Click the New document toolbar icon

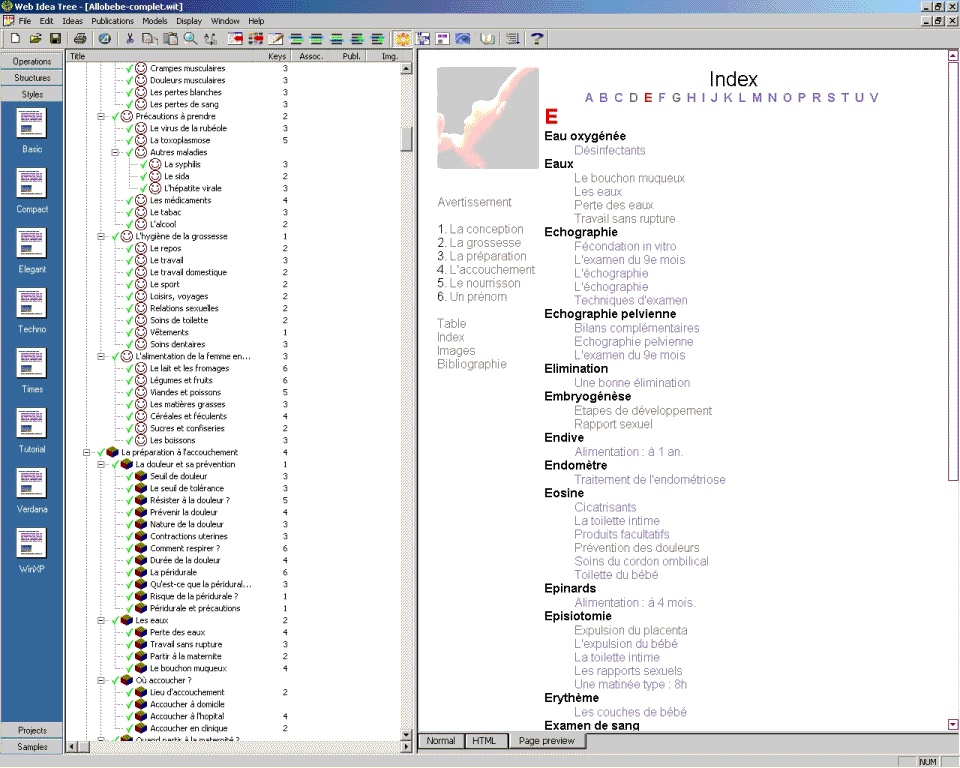coord(15,39)
